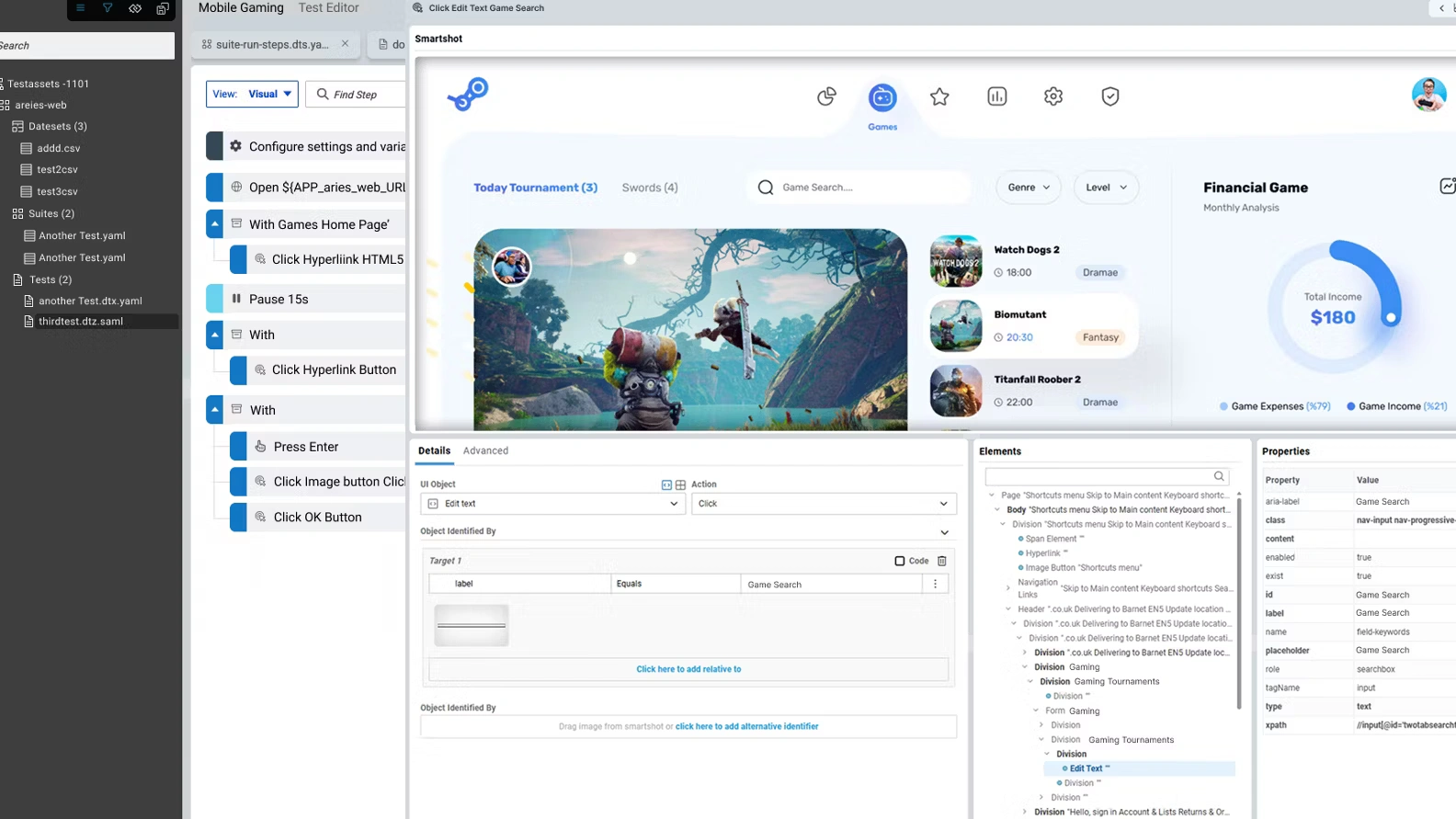The width and height of the screenshot is (1456, 819).
Task: Open the bar chart statistics icon
Action: point(997,97)
